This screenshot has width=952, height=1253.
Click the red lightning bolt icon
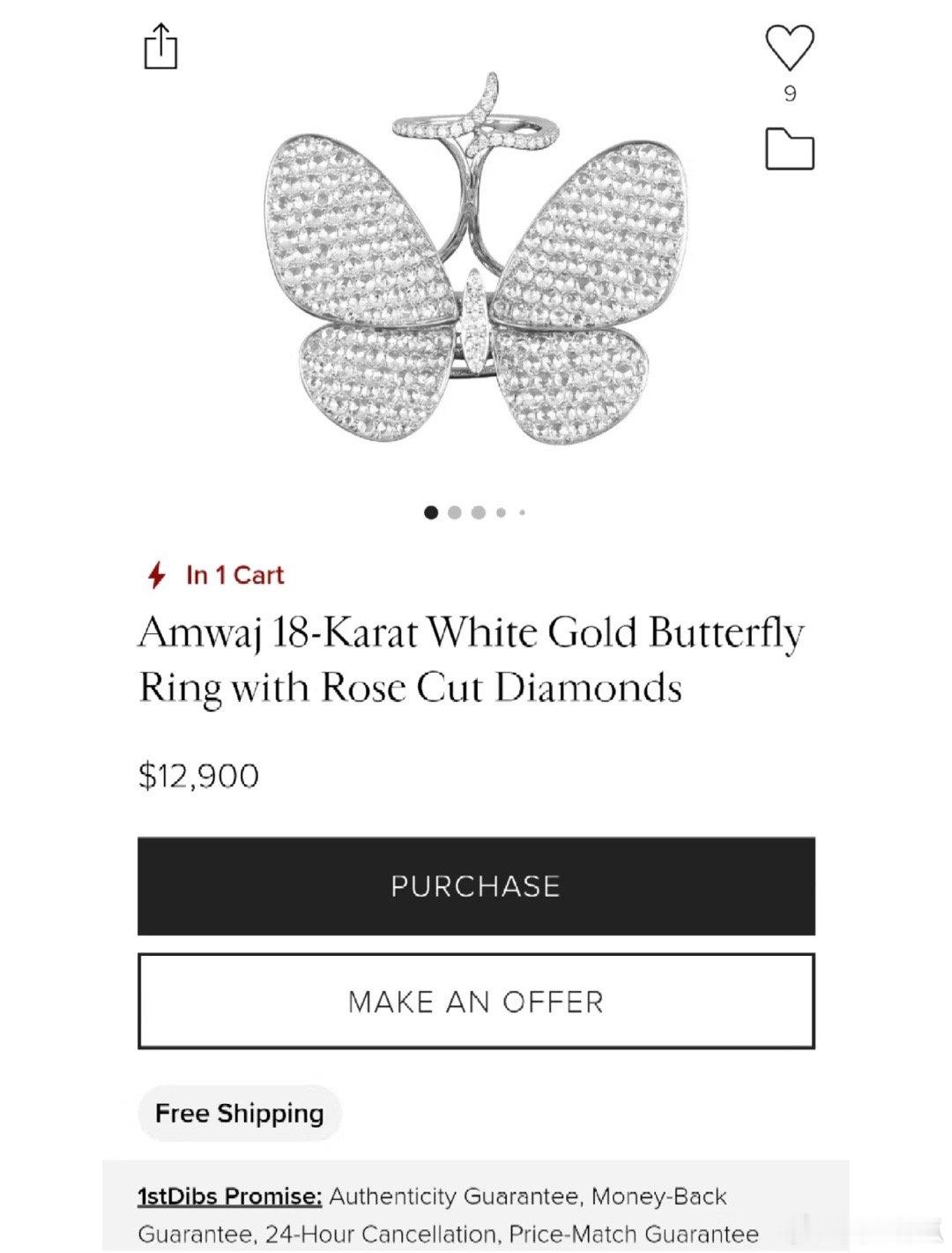pyautogui.click(x=157, y=576)
